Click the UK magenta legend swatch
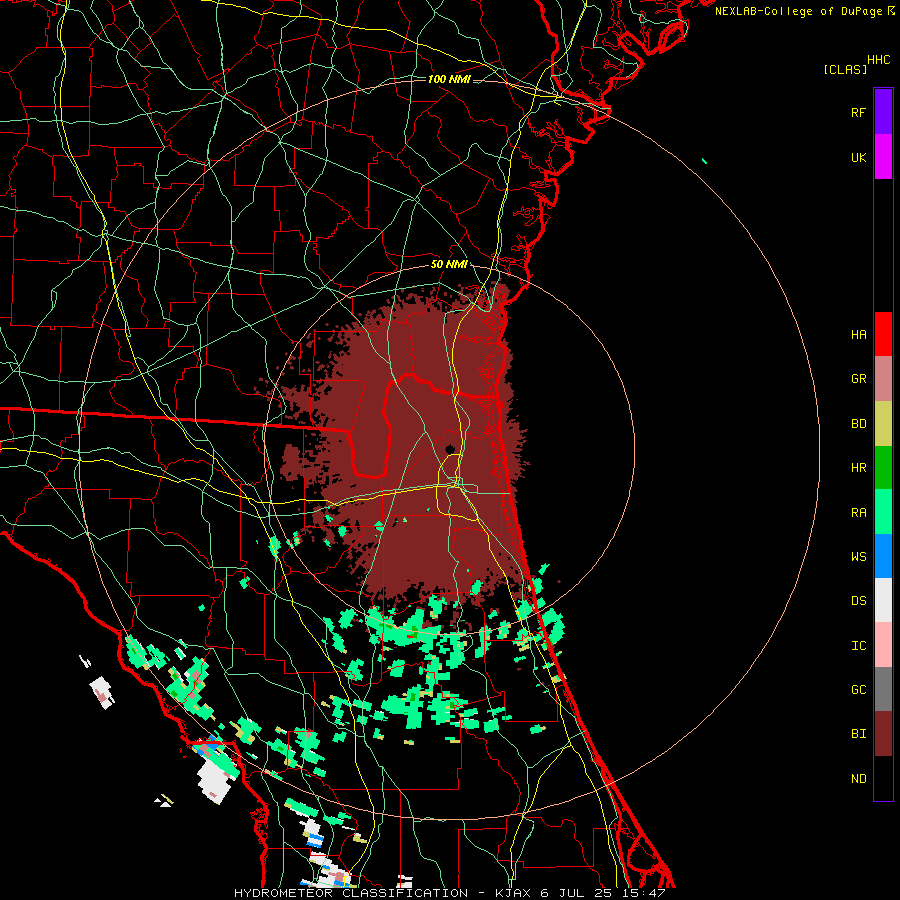 tap(883, 157)
